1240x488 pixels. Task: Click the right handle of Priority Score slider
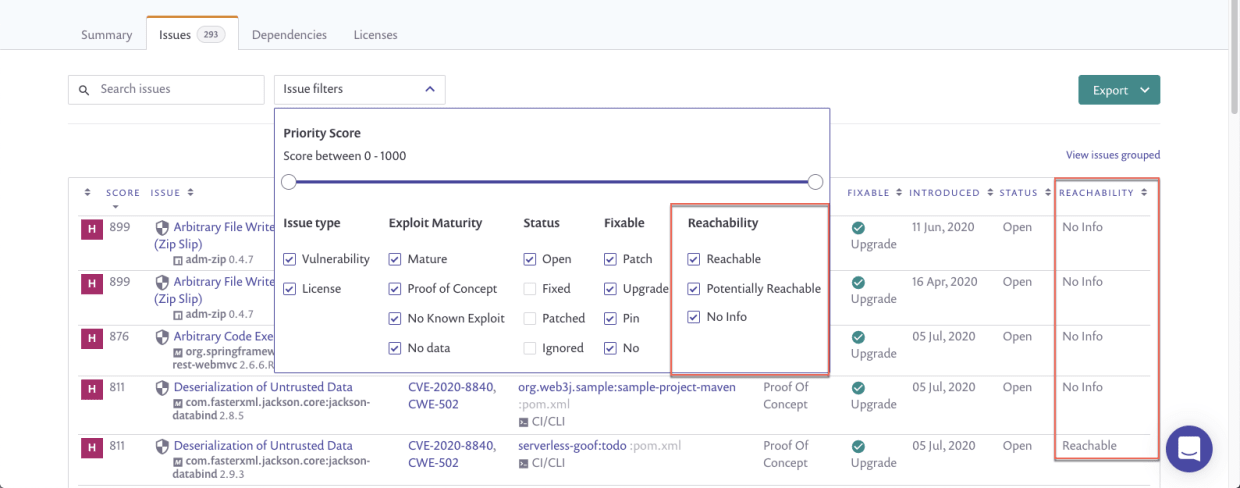[815, 182]
